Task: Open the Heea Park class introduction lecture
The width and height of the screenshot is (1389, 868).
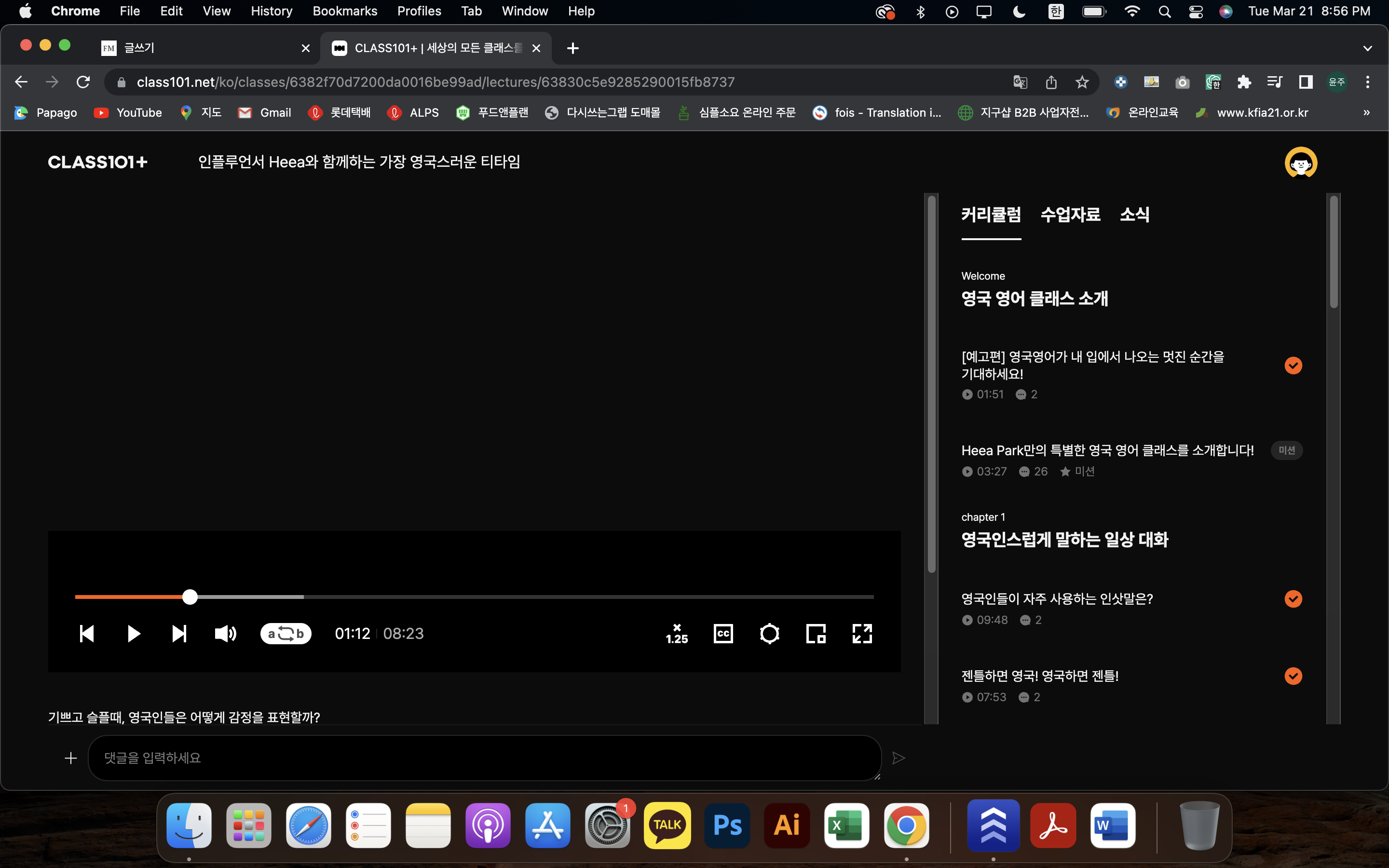Action: click(x=1107, y=451)
